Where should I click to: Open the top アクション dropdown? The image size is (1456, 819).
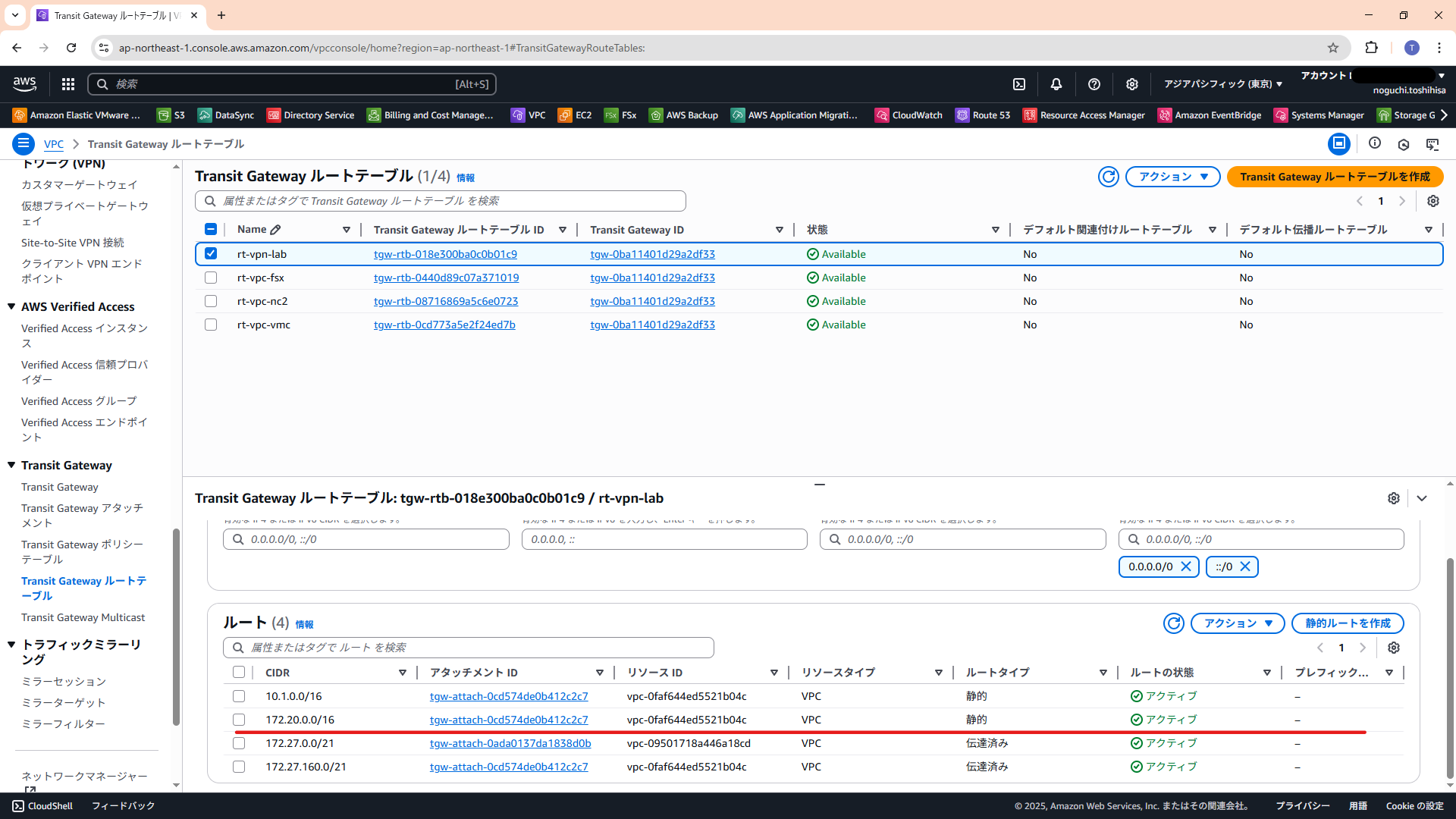coord(1172,177)
